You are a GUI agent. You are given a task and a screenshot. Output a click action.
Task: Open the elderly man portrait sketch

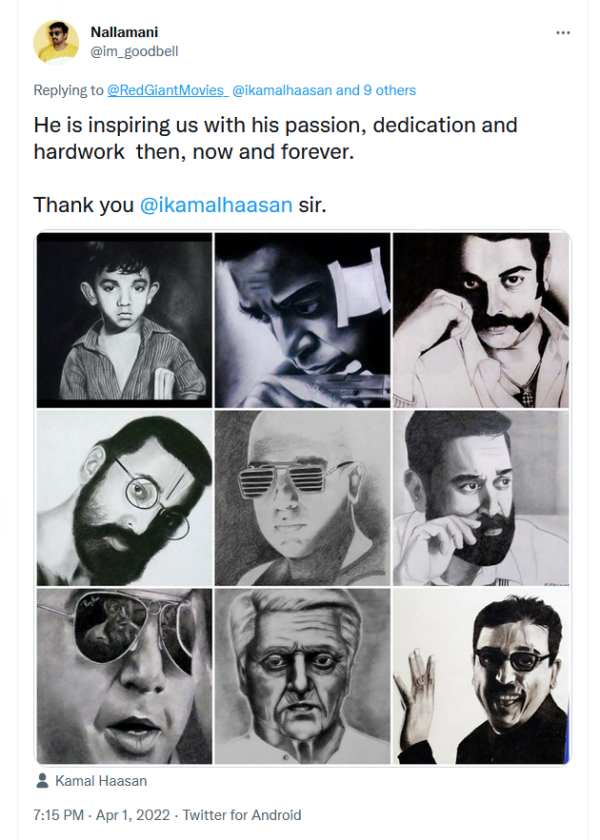click(302, 676)
